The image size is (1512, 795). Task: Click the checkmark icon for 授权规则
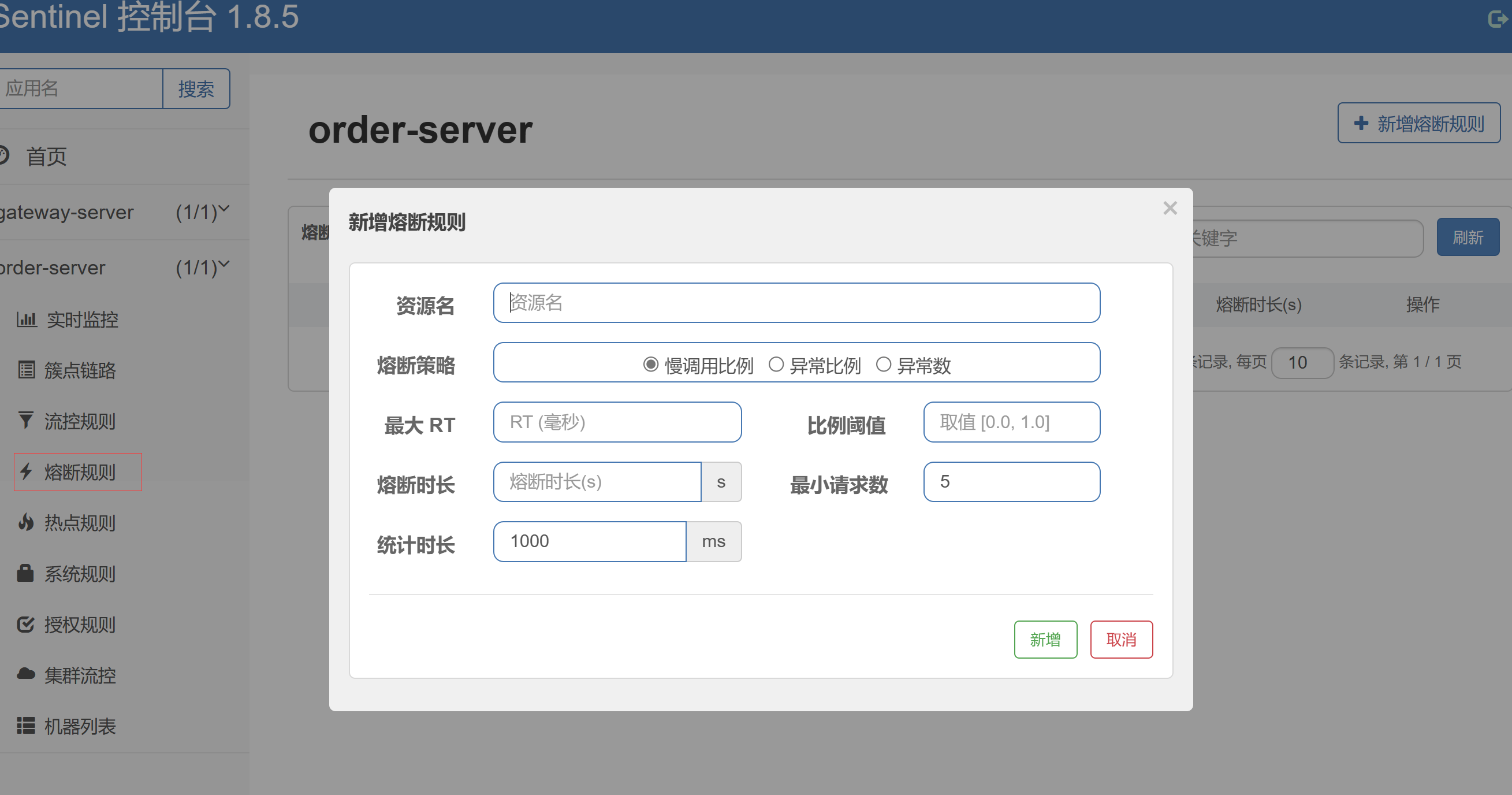pyautogui.click(x=26, y=624)
